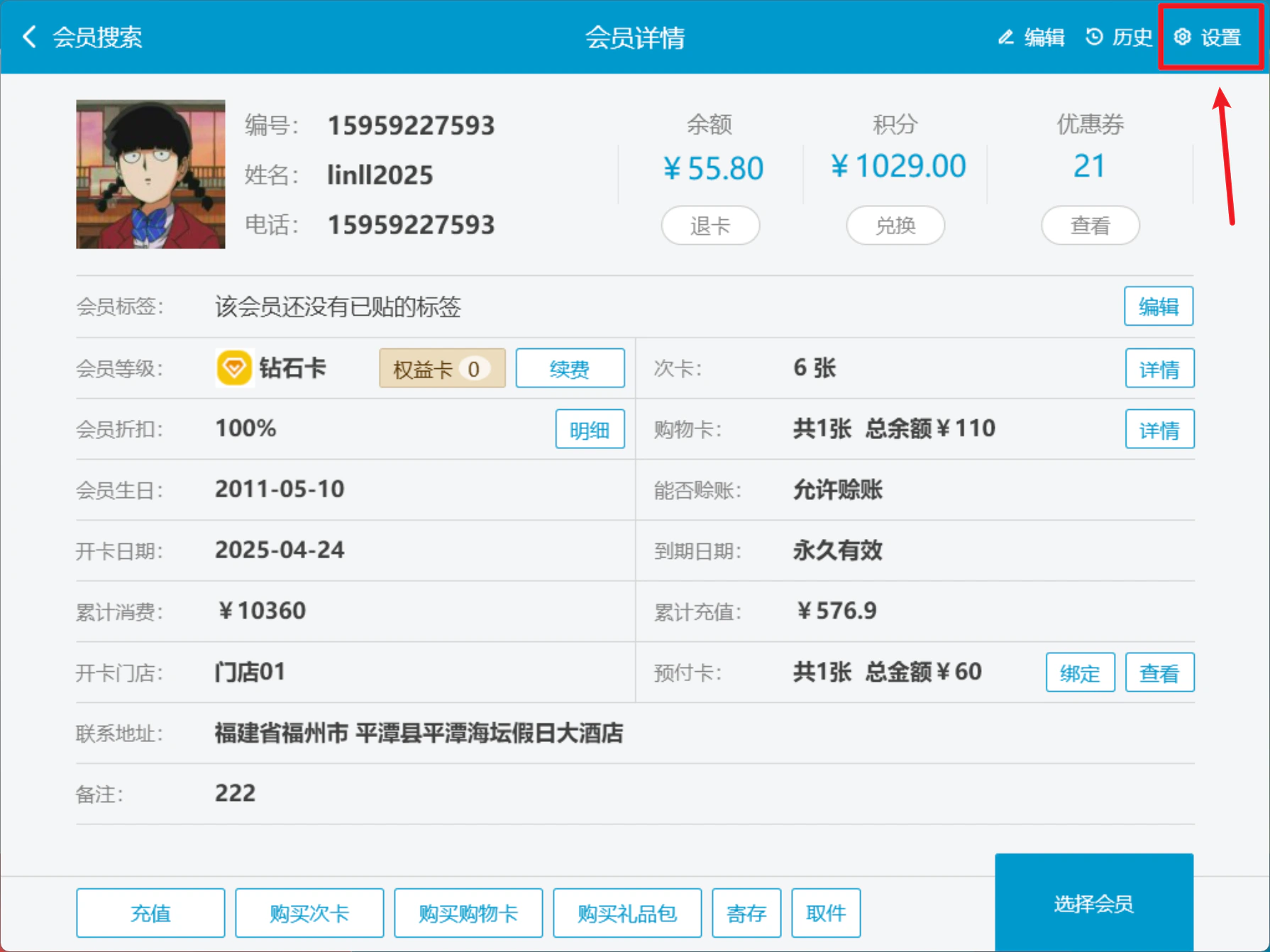Click 兑换 under points
Image resolution: width=1270 pixels, height=952 pixels.
coord(895,226)
